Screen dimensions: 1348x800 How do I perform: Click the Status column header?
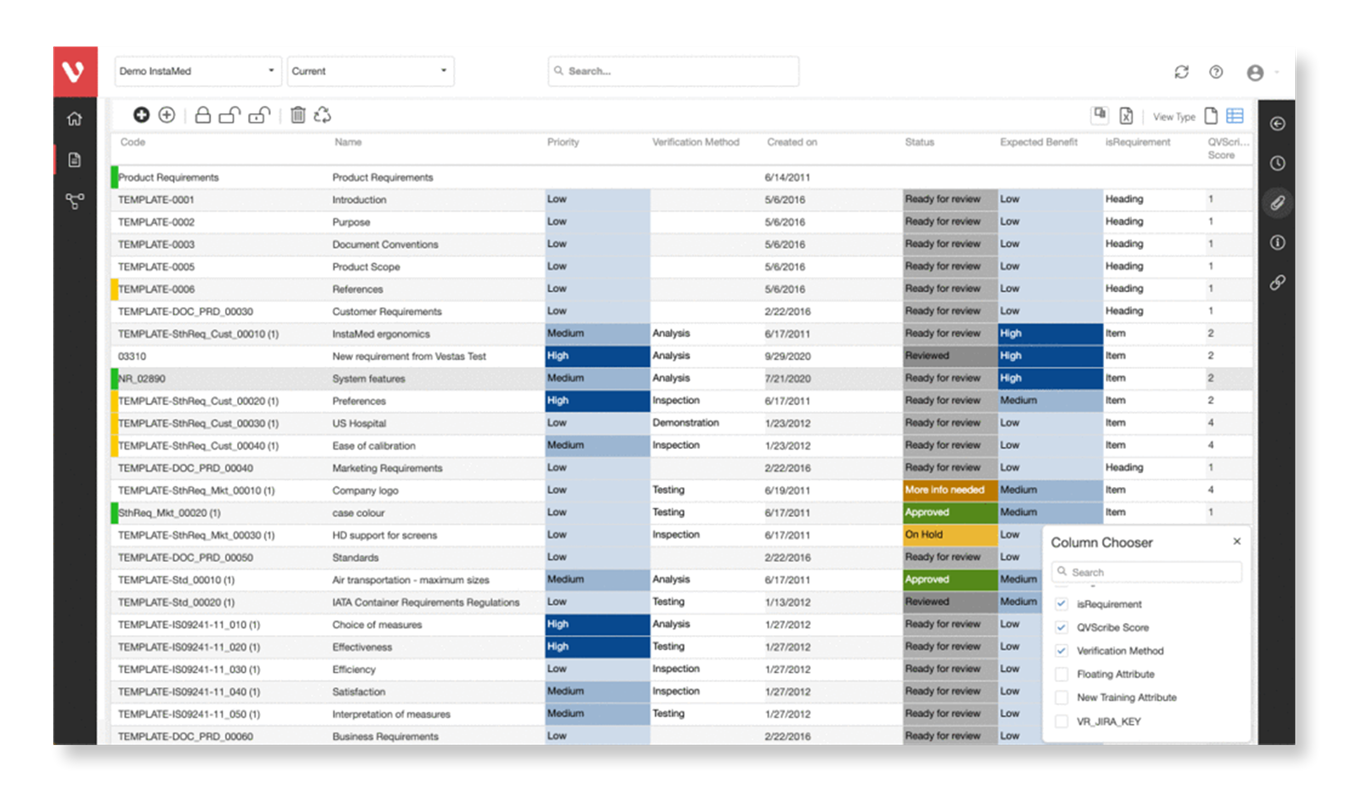pyautogui.click(x=919, y=142)
